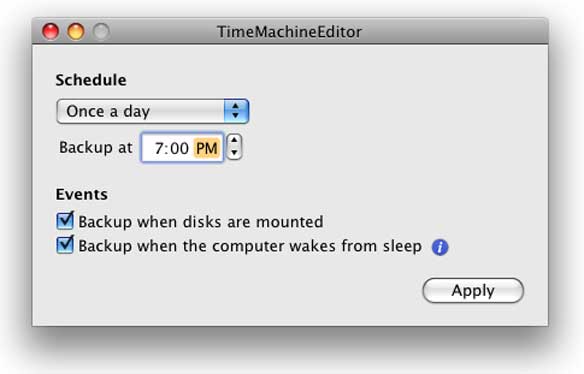Click the bold Events section heading
584x374 pixels.
point(82,194)
